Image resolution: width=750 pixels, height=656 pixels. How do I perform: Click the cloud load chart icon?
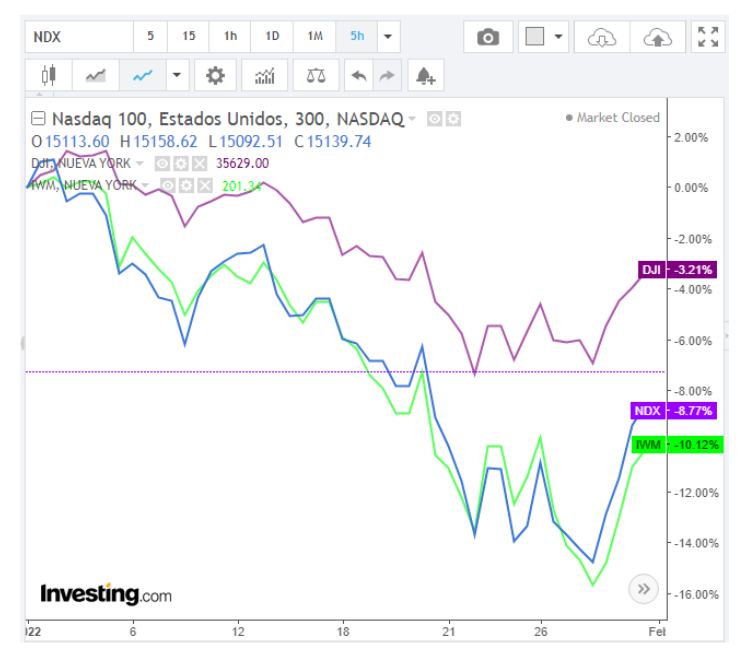[x=602, y=37]
